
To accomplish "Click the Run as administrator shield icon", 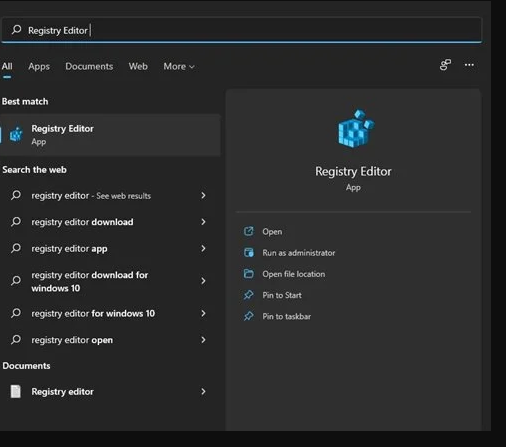I will coord(249,252).
